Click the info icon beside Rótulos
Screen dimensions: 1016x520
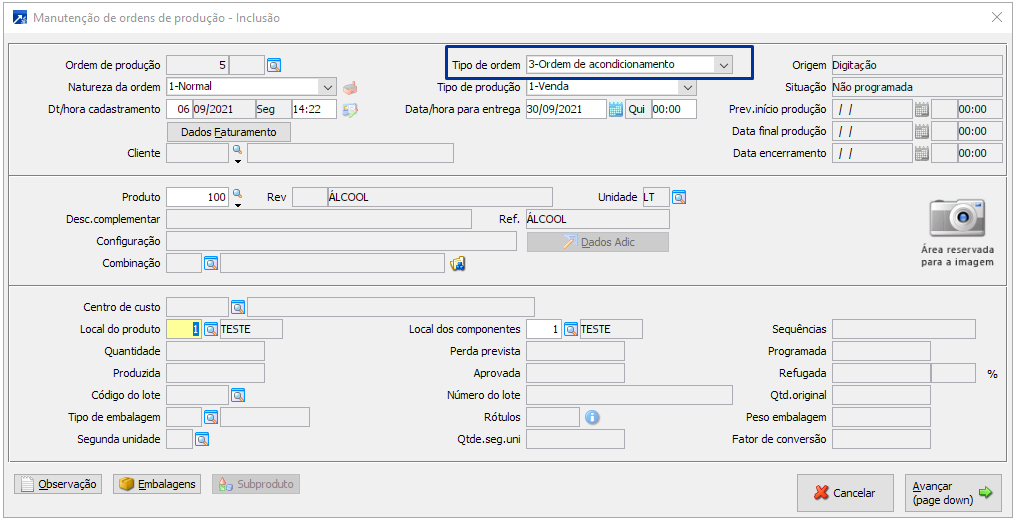(593, 417)
